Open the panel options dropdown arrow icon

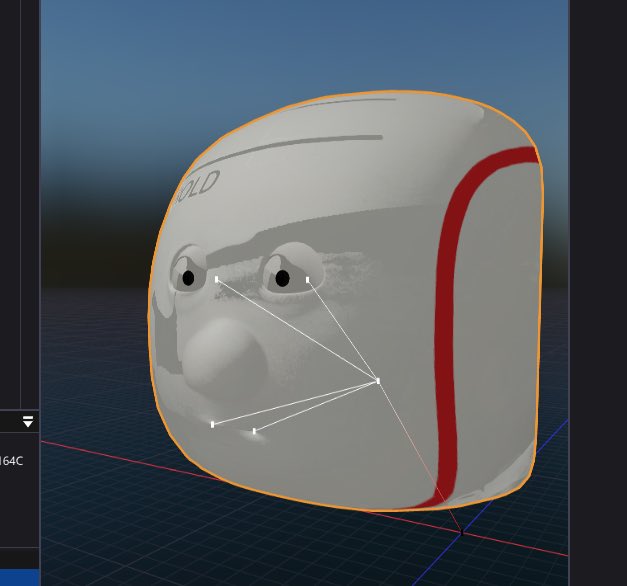point(28,421)
